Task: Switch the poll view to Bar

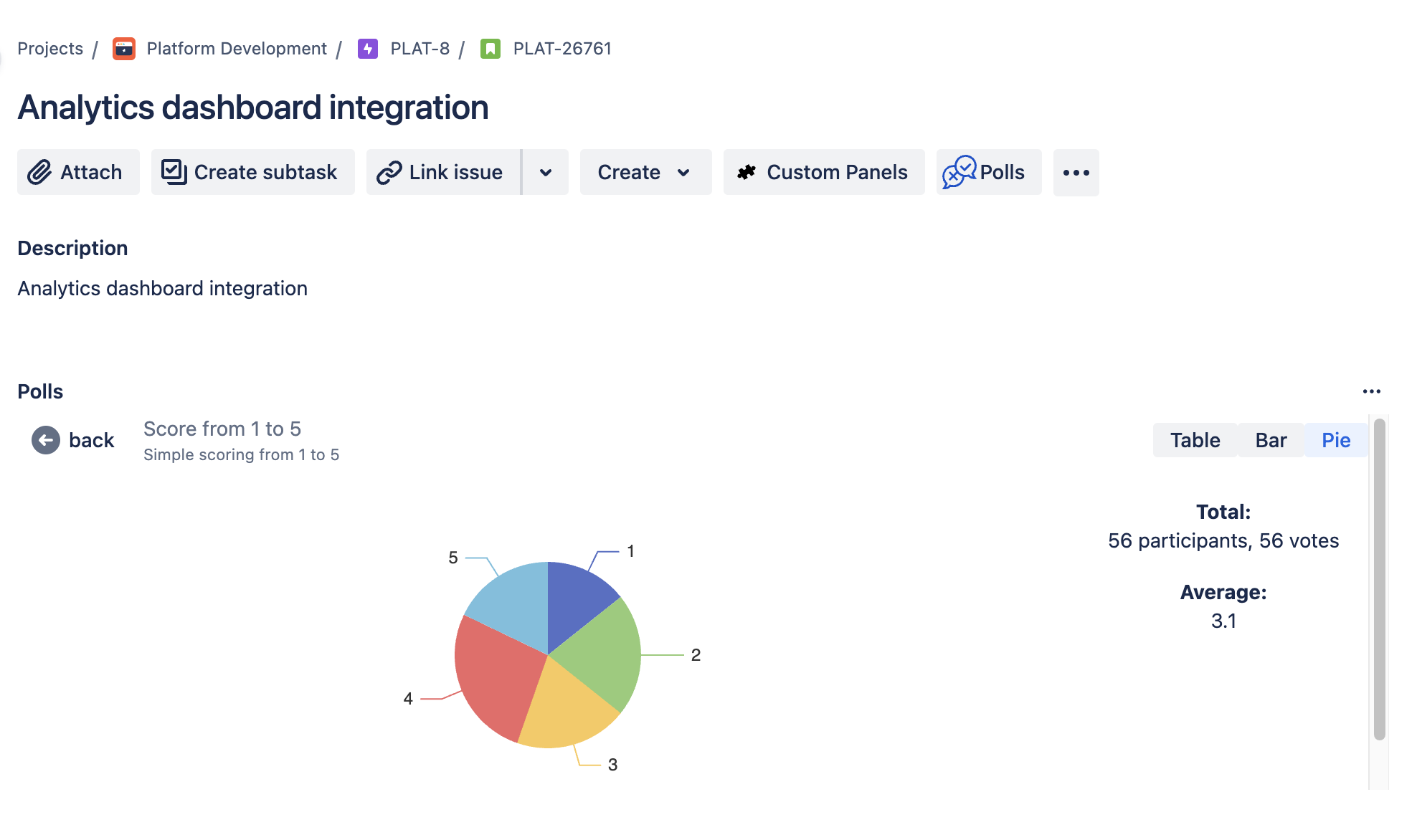Action: 1270,440
